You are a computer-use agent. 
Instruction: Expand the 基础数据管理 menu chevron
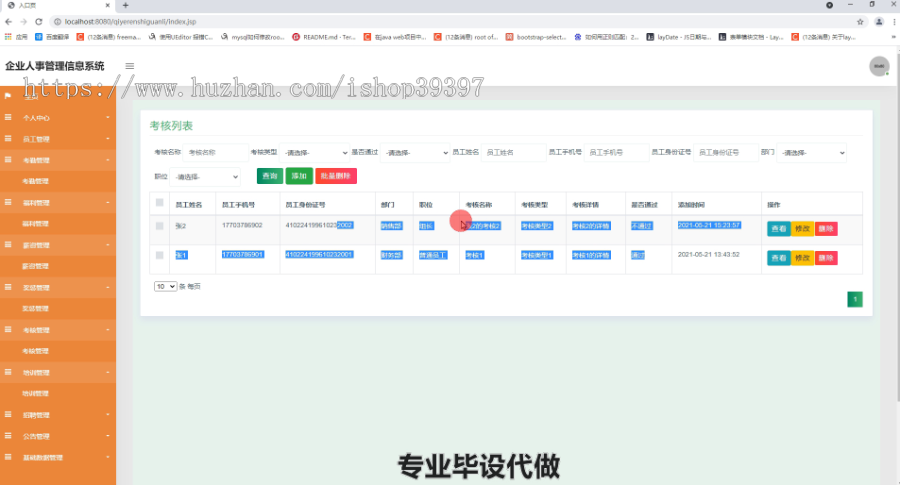pos(107,457)
